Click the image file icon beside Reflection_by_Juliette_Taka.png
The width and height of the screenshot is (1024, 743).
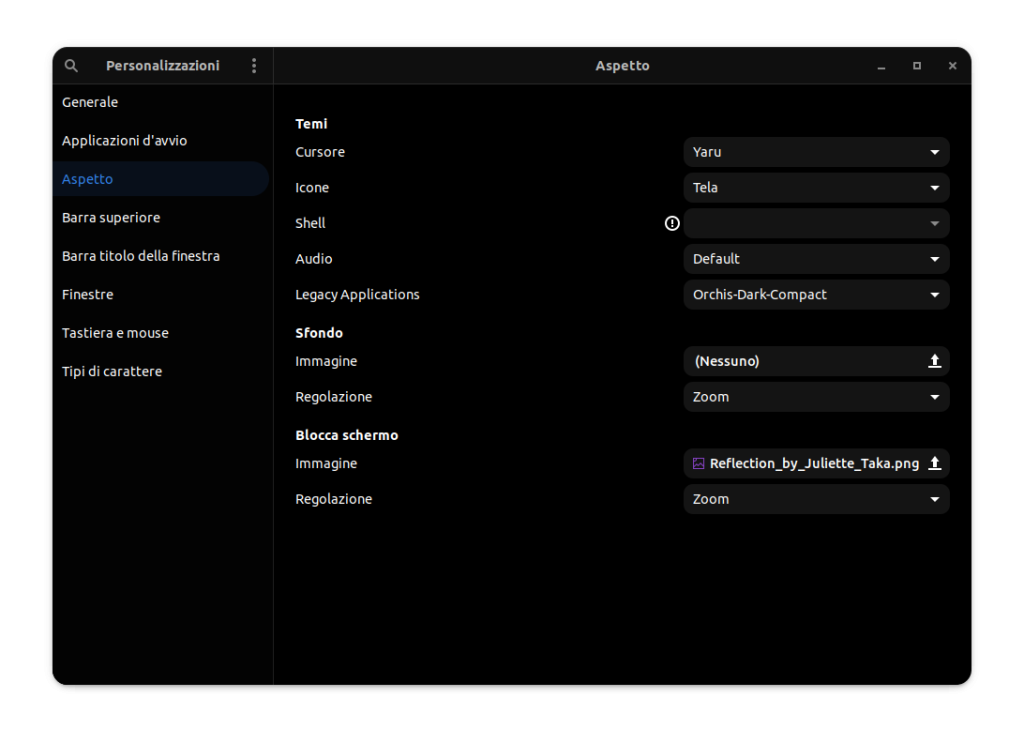click(699, 463)
